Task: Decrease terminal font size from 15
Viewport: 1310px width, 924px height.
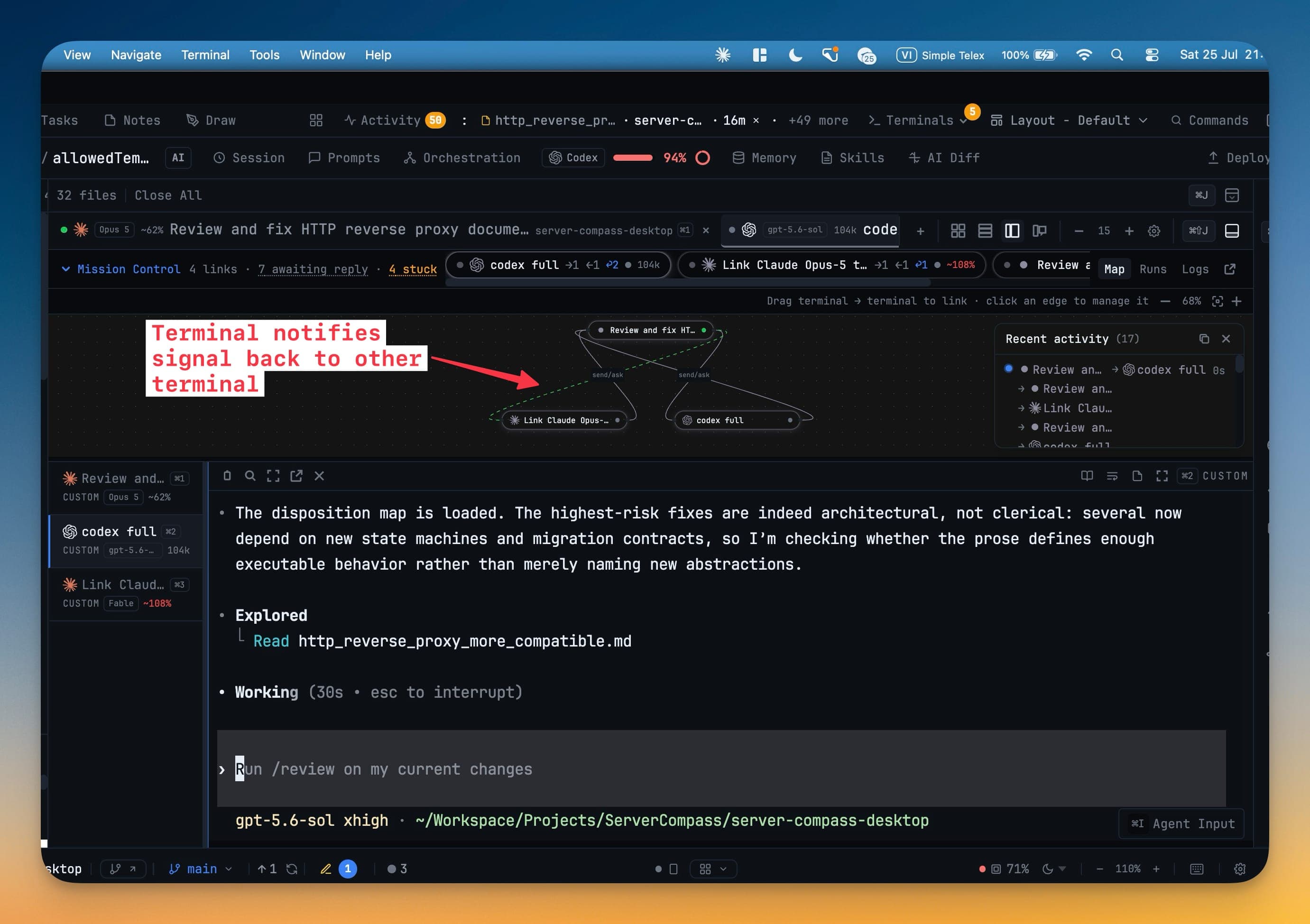Action: pyautogui.click(x=1079, y=231)
